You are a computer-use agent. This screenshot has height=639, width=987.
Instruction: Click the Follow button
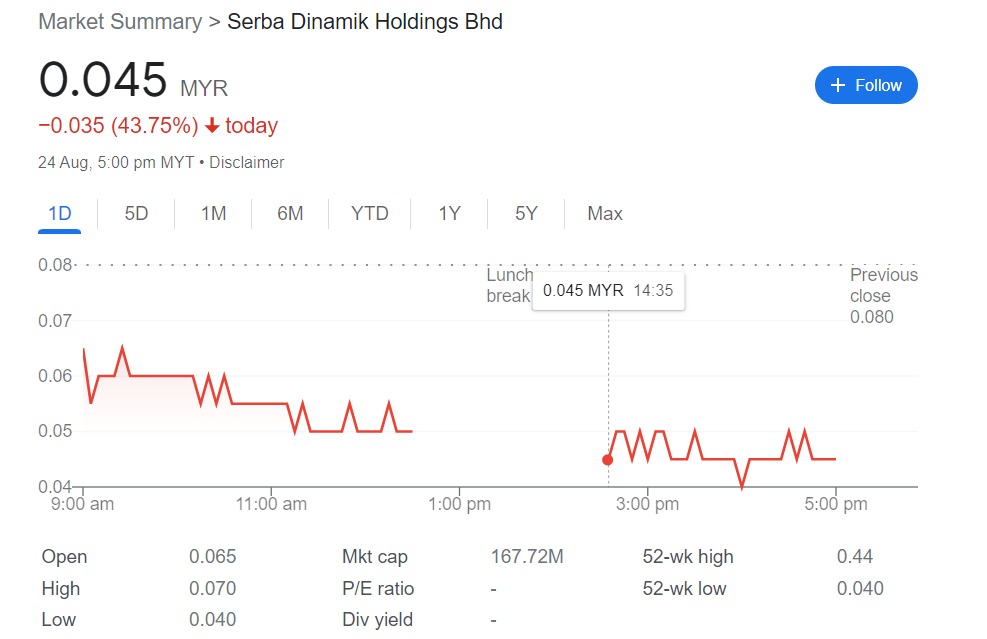tap(866, 85)
